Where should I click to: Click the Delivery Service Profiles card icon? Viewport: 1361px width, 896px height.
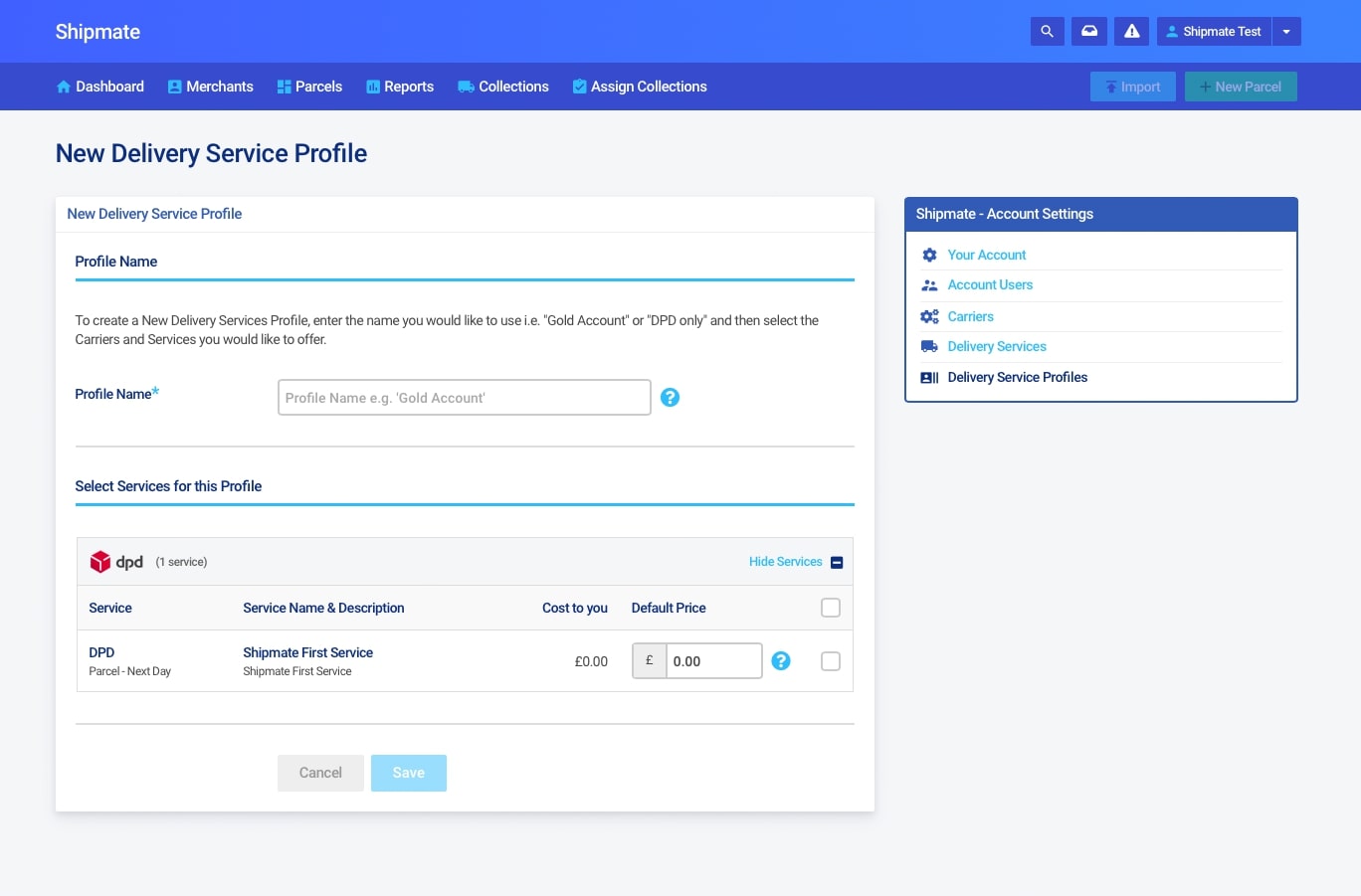pyautogui.click(x=929, y=378)
